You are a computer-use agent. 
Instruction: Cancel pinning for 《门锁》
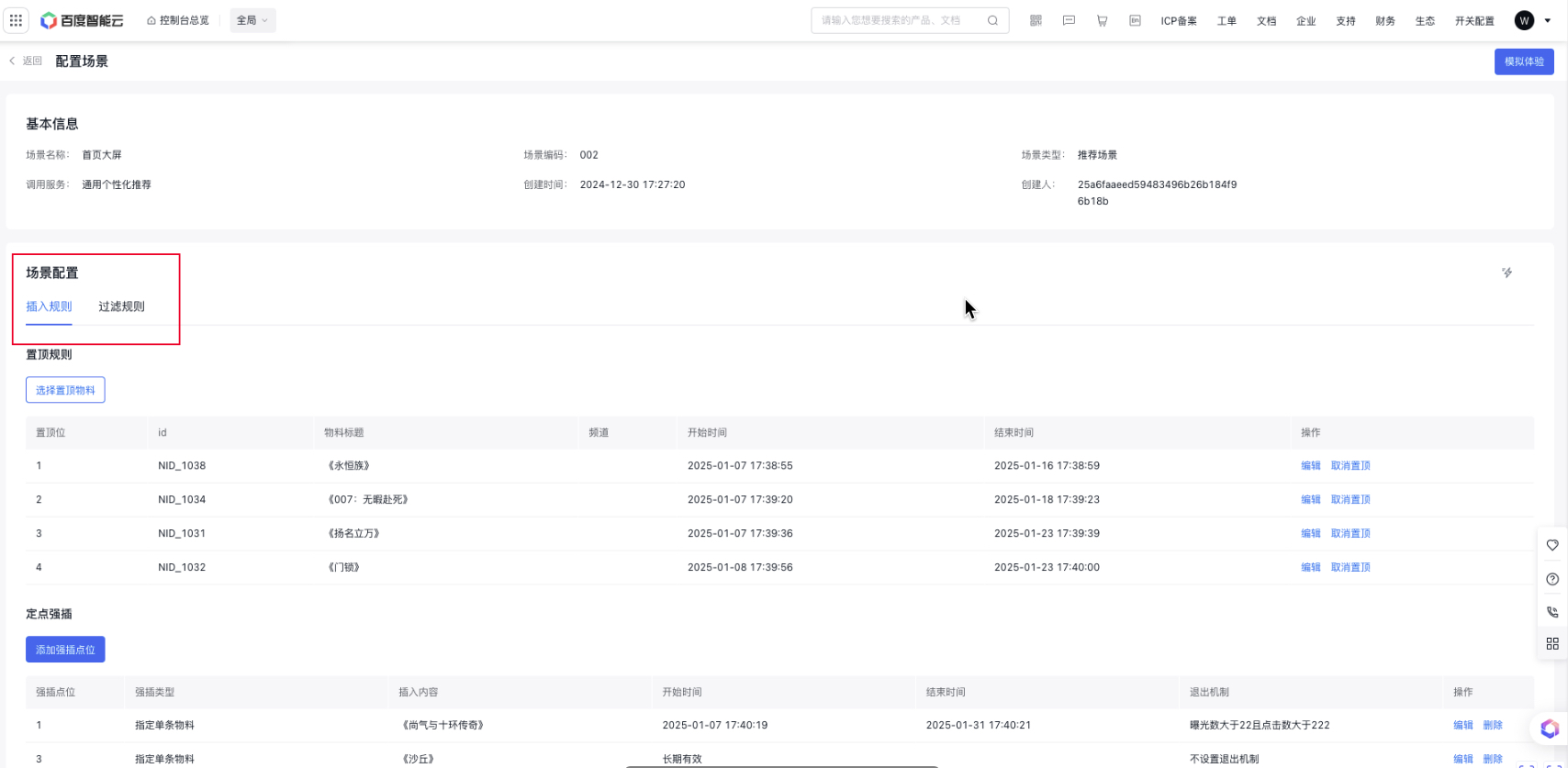tap(1350, 567)
